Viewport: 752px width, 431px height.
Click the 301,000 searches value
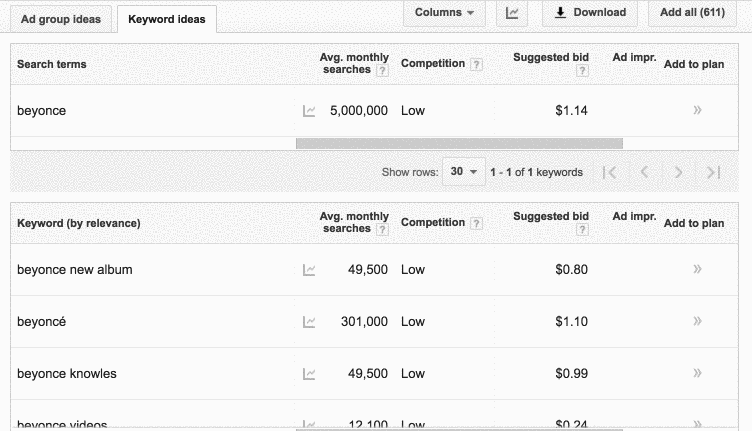pos(364,321)
